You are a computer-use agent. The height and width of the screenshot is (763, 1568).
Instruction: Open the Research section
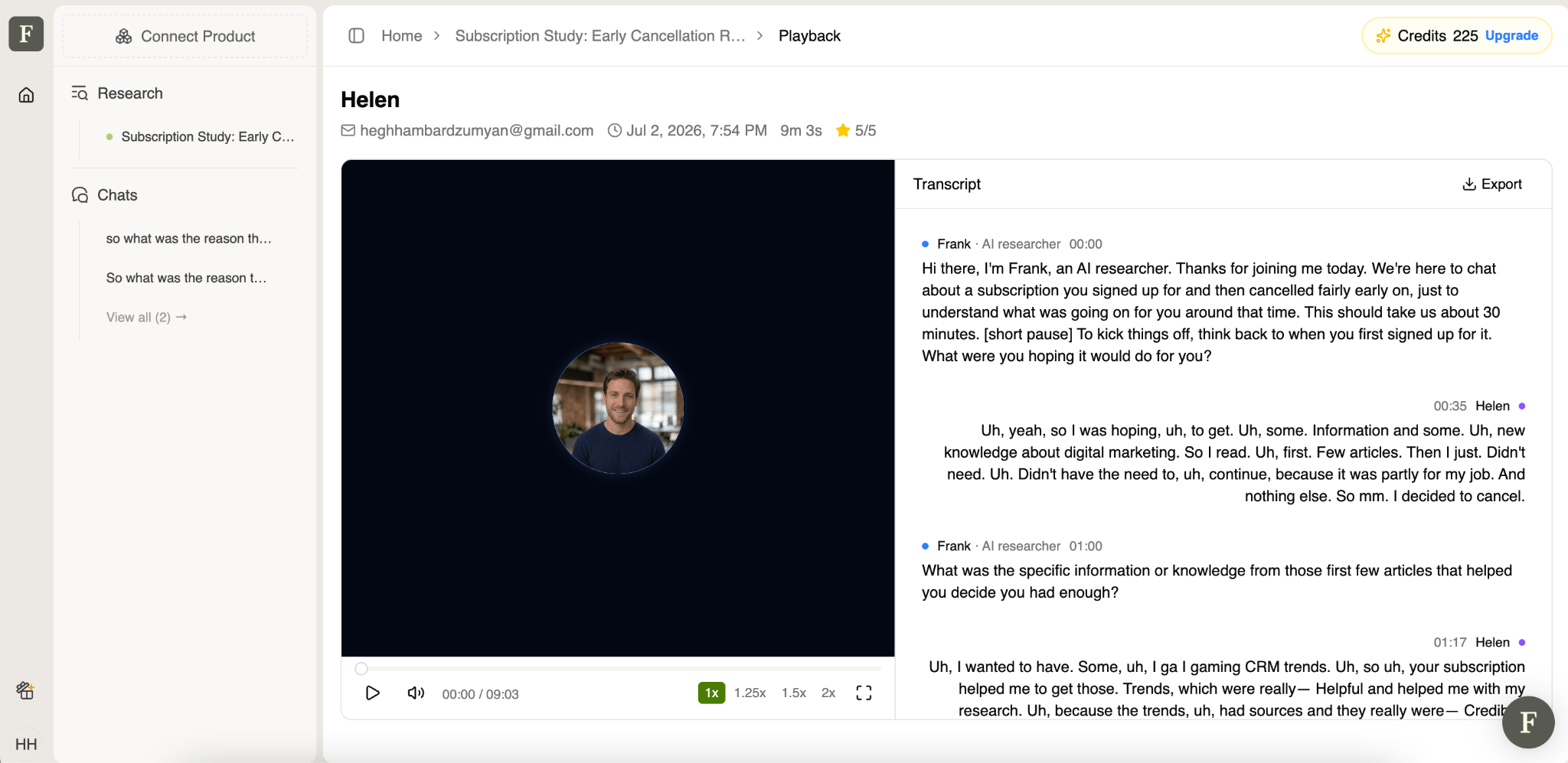click(116, 93)
